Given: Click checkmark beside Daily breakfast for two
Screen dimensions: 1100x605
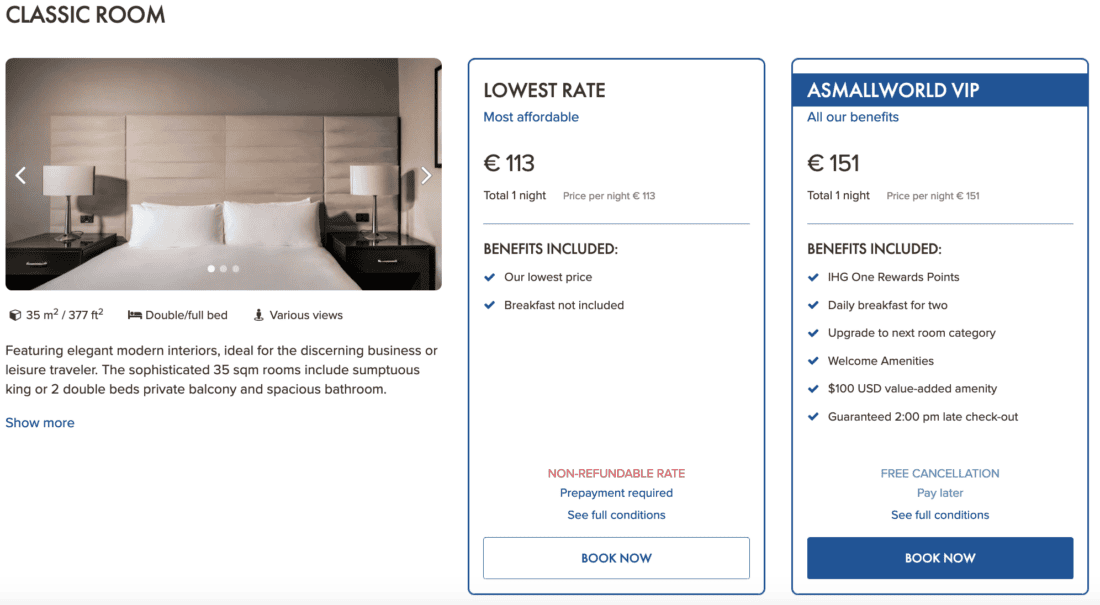Looking at the screenshot, I should (814, 305).
